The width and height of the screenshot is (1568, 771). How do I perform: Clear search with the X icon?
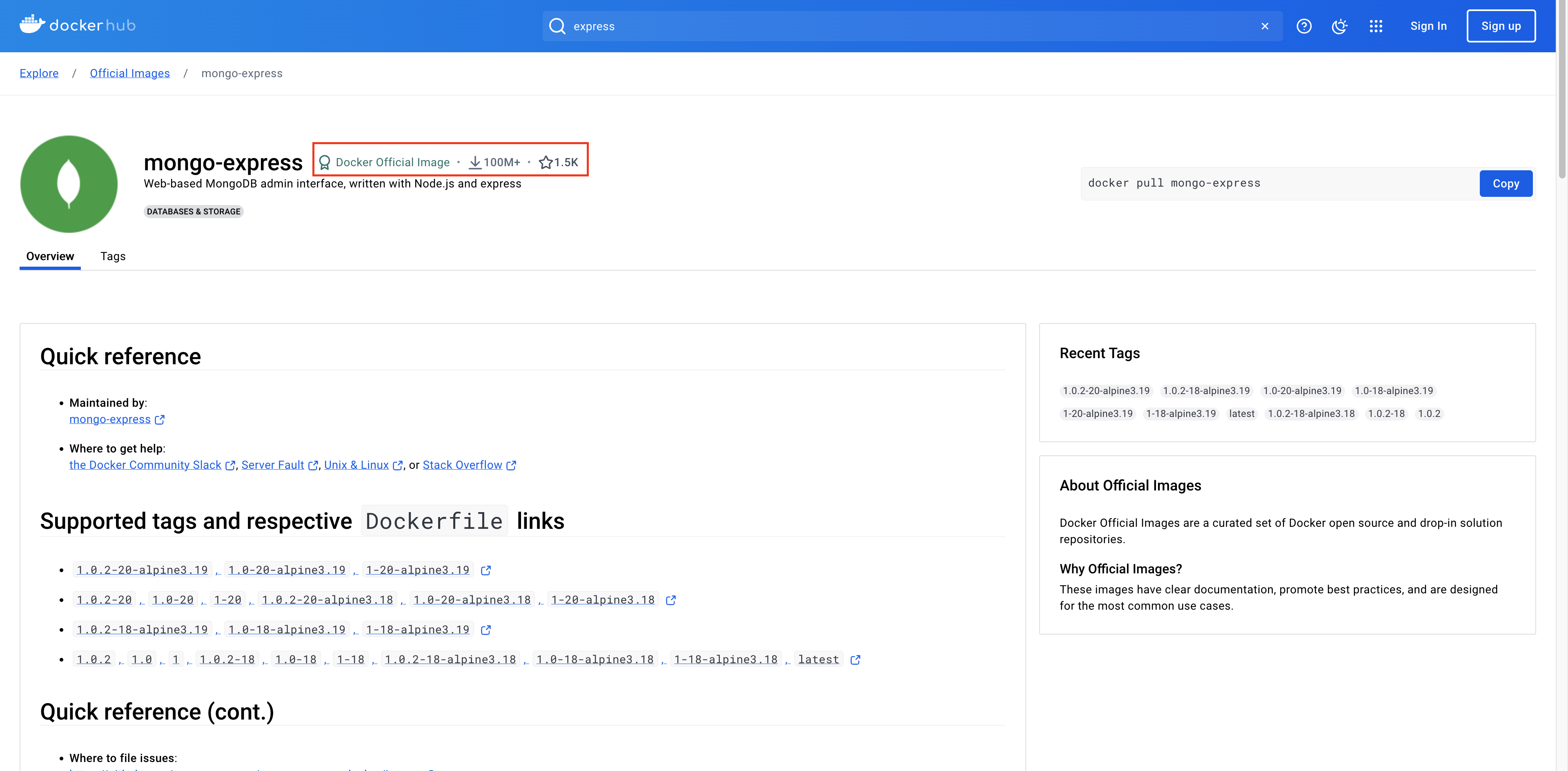1265,26
